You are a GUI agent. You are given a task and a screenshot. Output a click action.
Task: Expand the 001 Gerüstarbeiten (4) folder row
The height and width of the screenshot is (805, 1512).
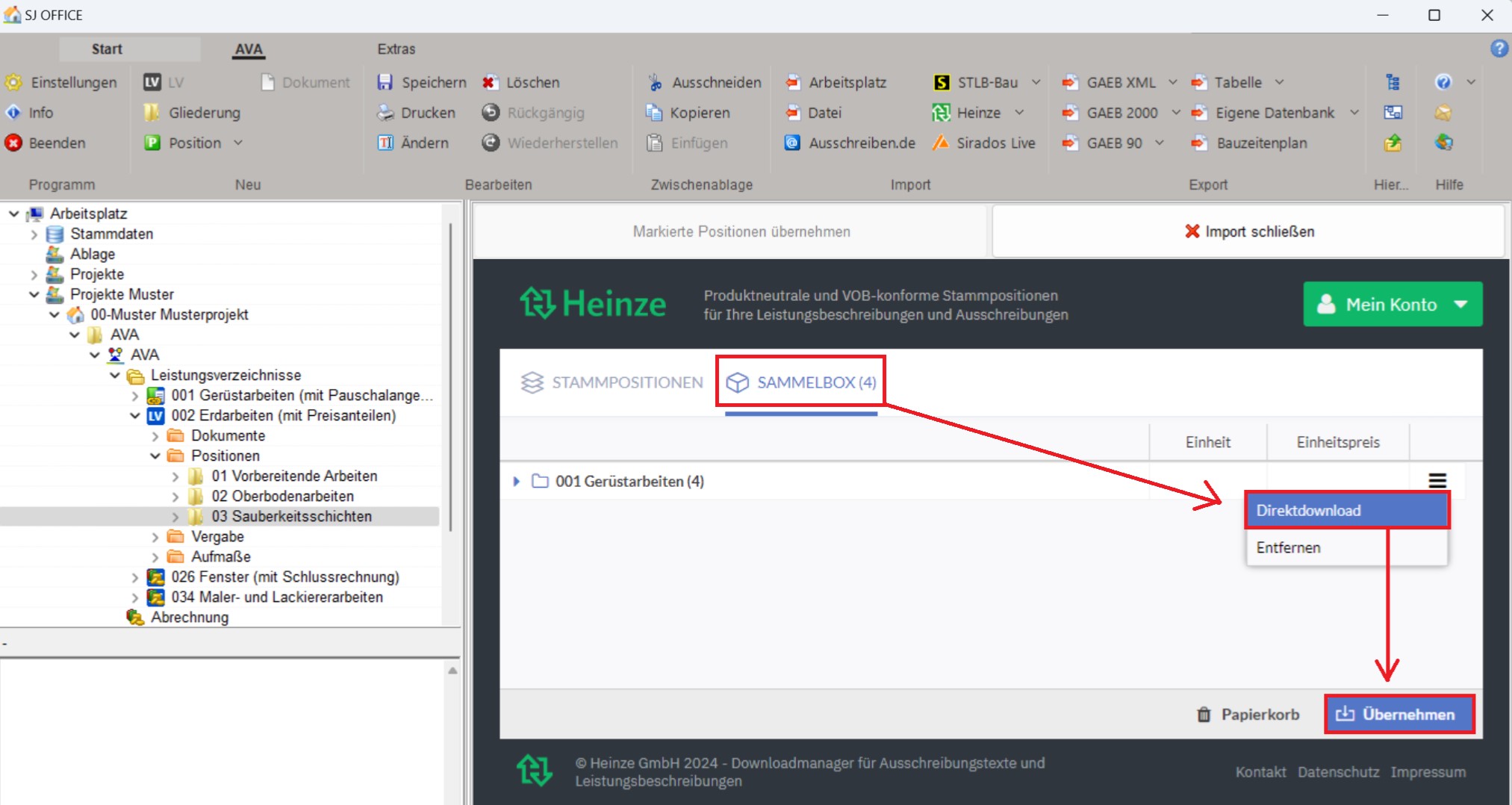(x=516, y=482)
